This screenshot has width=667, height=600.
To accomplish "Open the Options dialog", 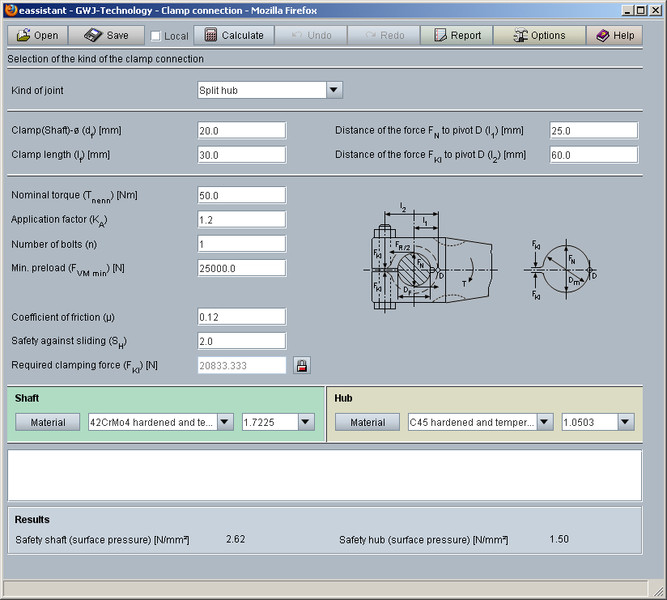I will click(x=539, y=35).
